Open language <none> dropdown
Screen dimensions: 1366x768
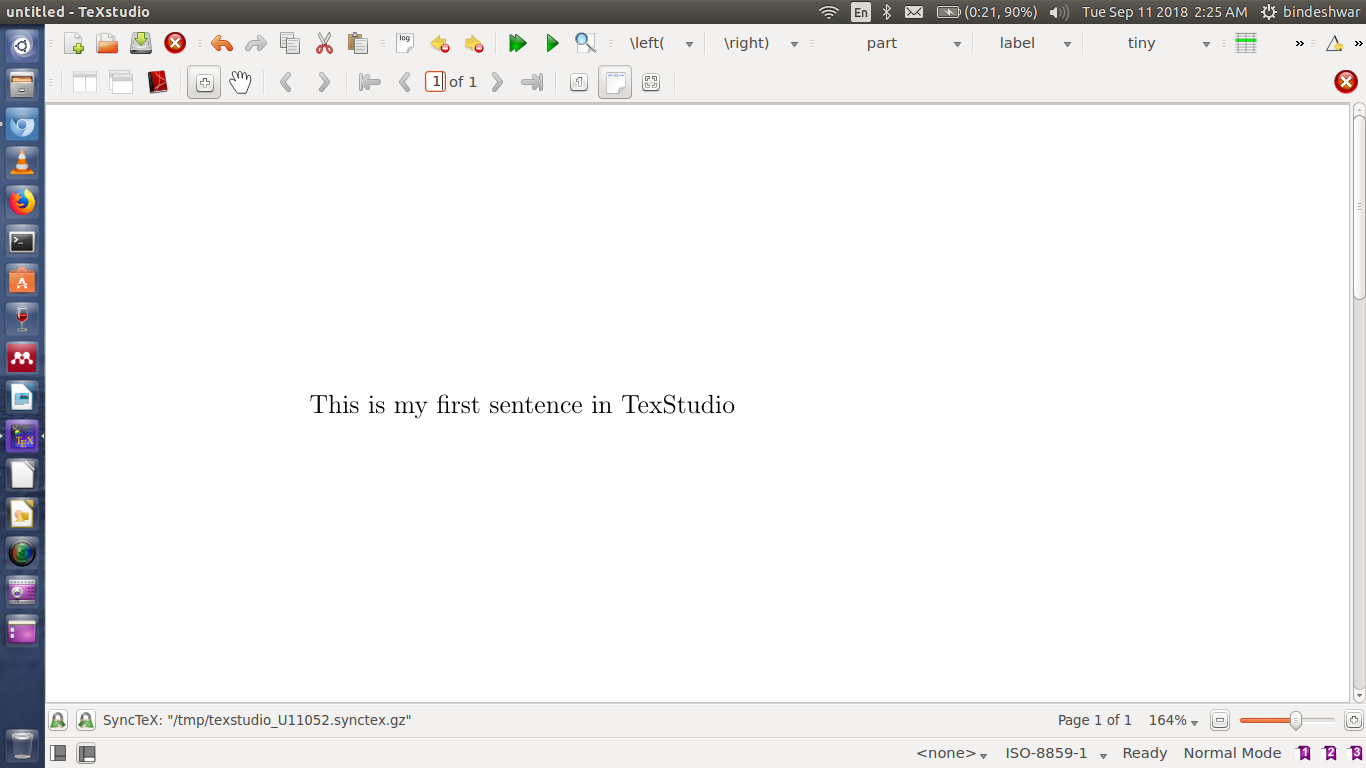click(x=952, y=753)
